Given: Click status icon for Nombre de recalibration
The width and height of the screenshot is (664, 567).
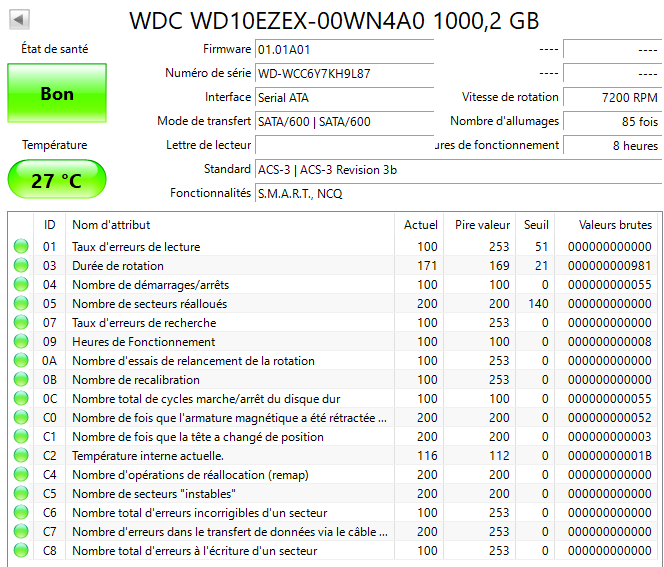Looking at the screenshot, I should 21,379.
